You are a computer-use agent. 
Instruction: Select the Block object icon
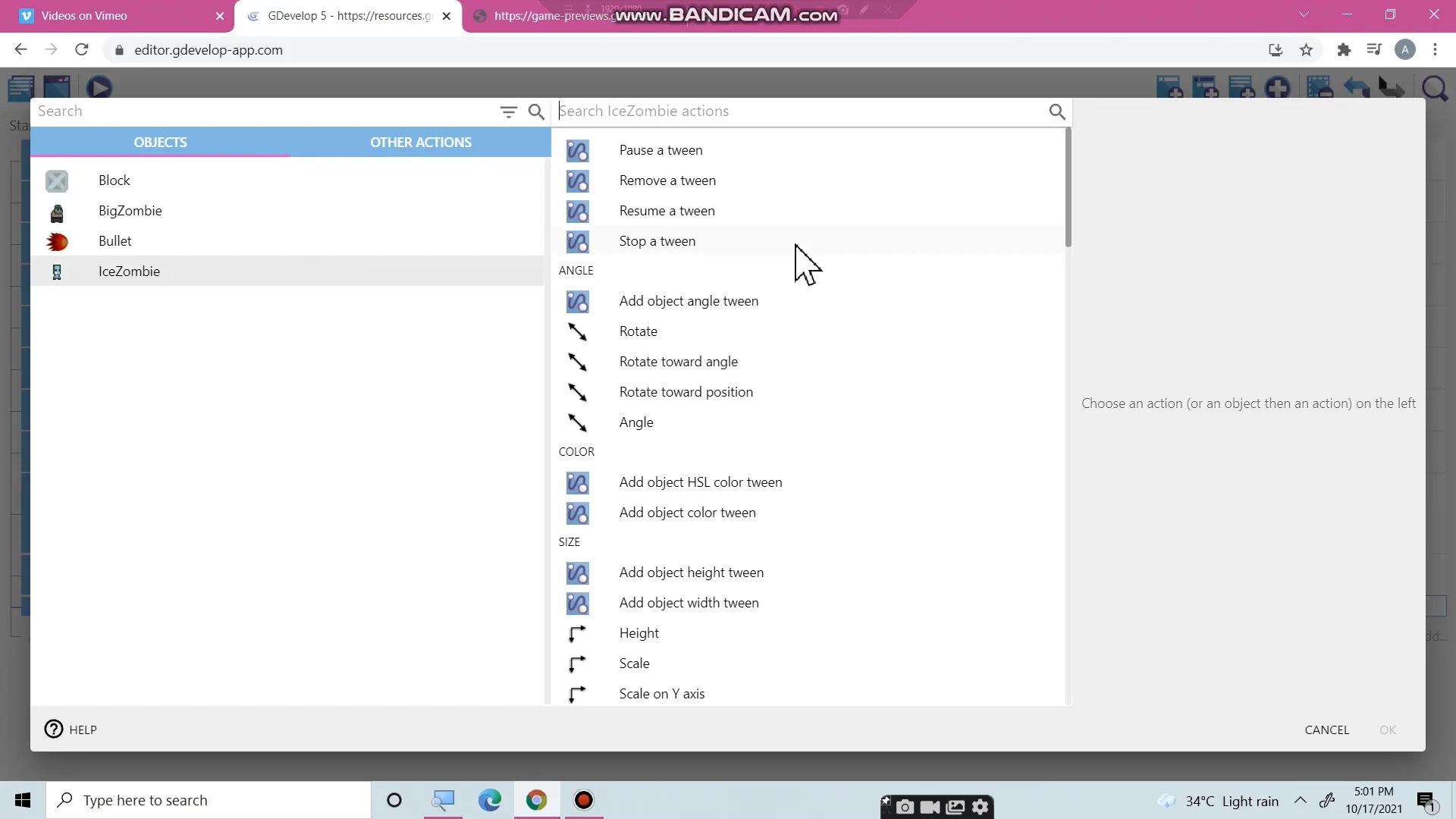click(x=57, y=180)
